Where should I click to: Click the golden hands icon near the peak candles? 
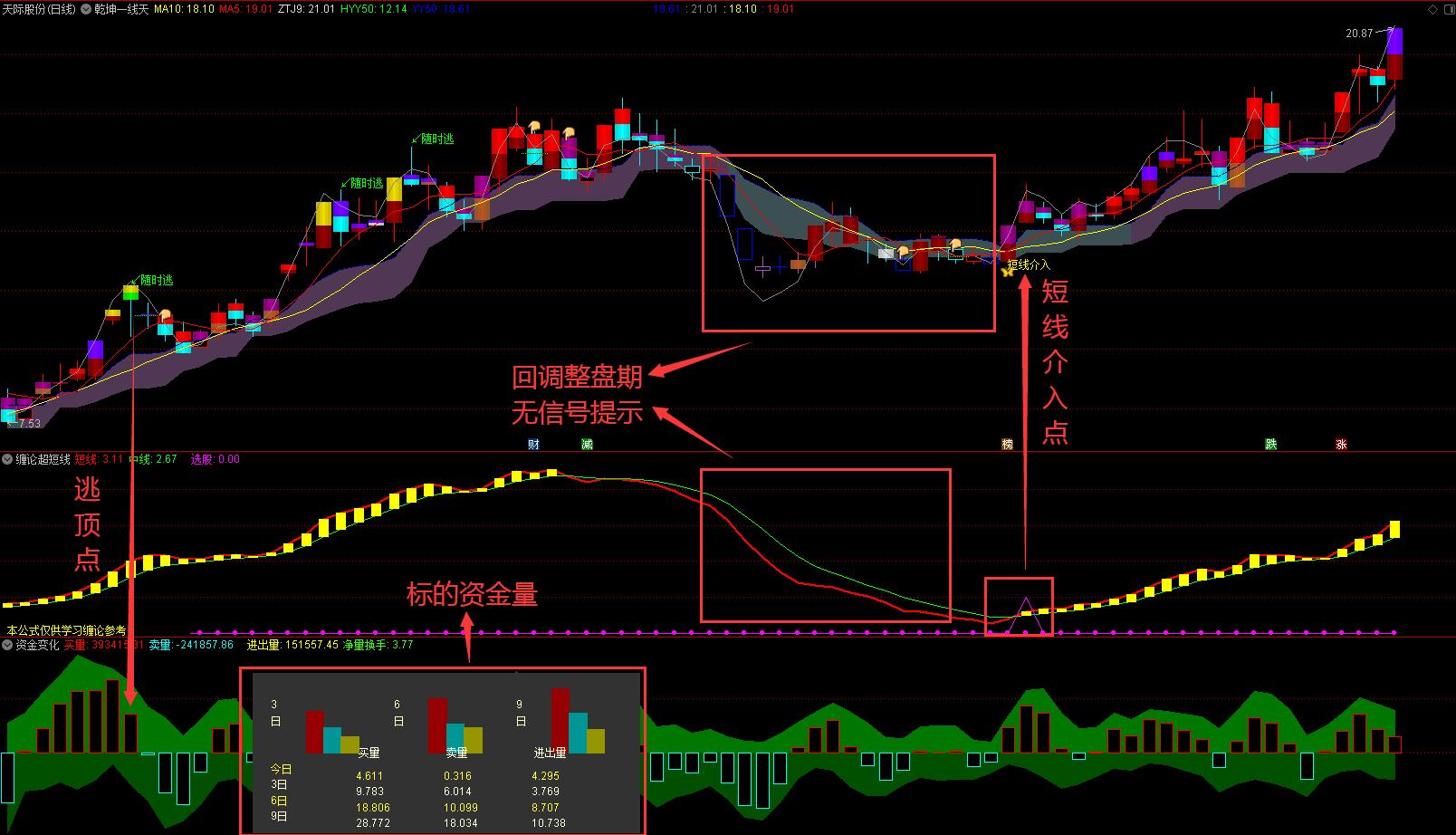534,126
